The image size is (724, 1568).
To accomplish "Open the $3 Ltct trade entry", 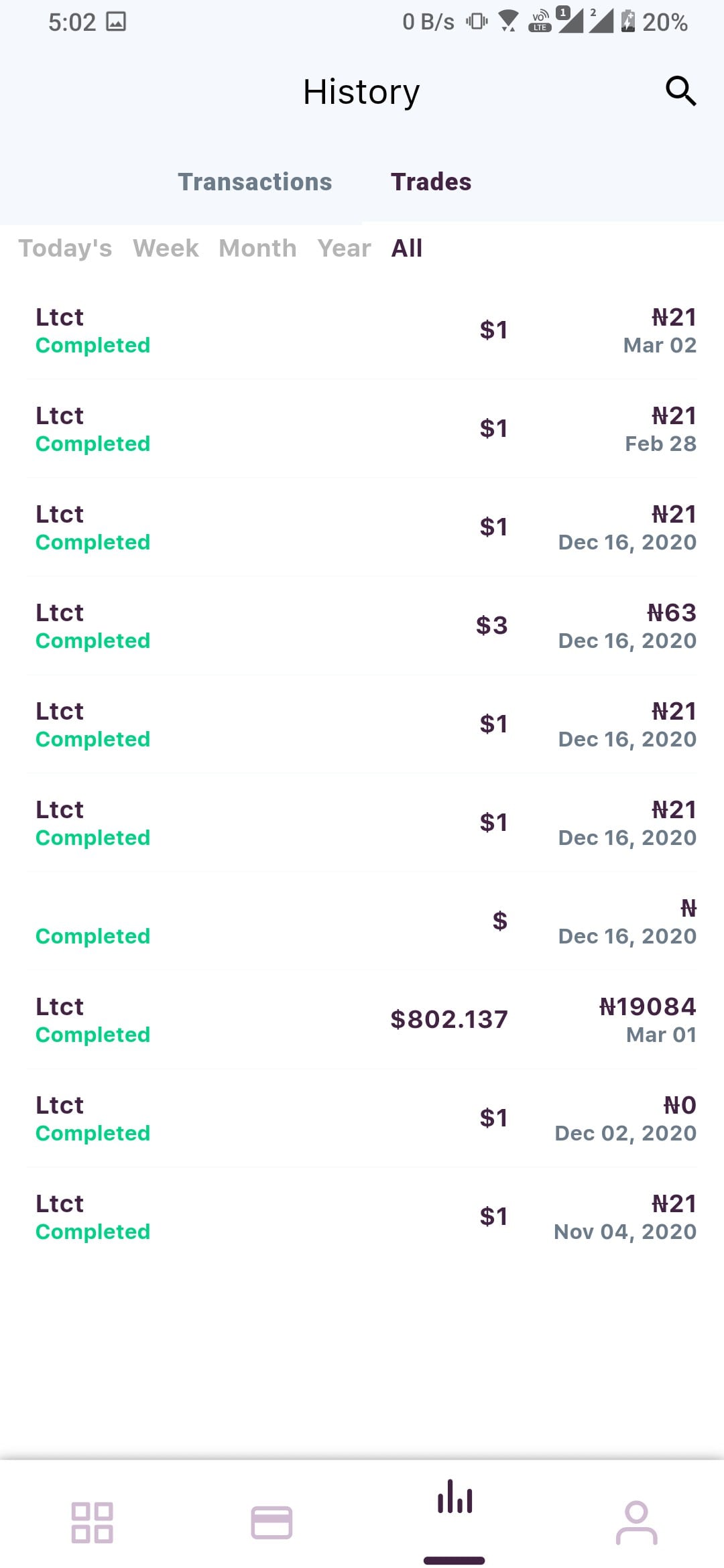I will pos(362,626).
